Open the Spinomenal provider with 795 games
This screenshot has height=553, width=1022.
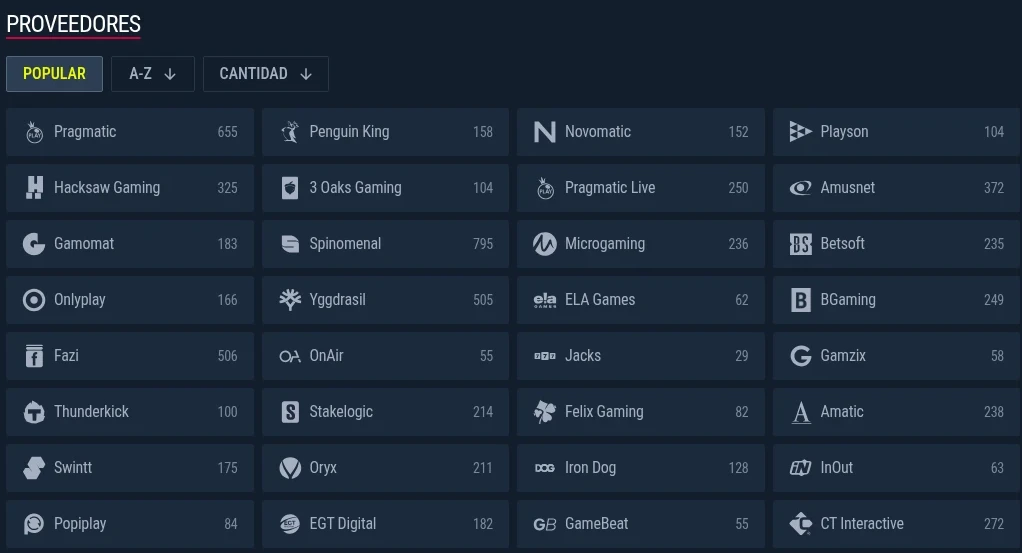tap(385, 244)
